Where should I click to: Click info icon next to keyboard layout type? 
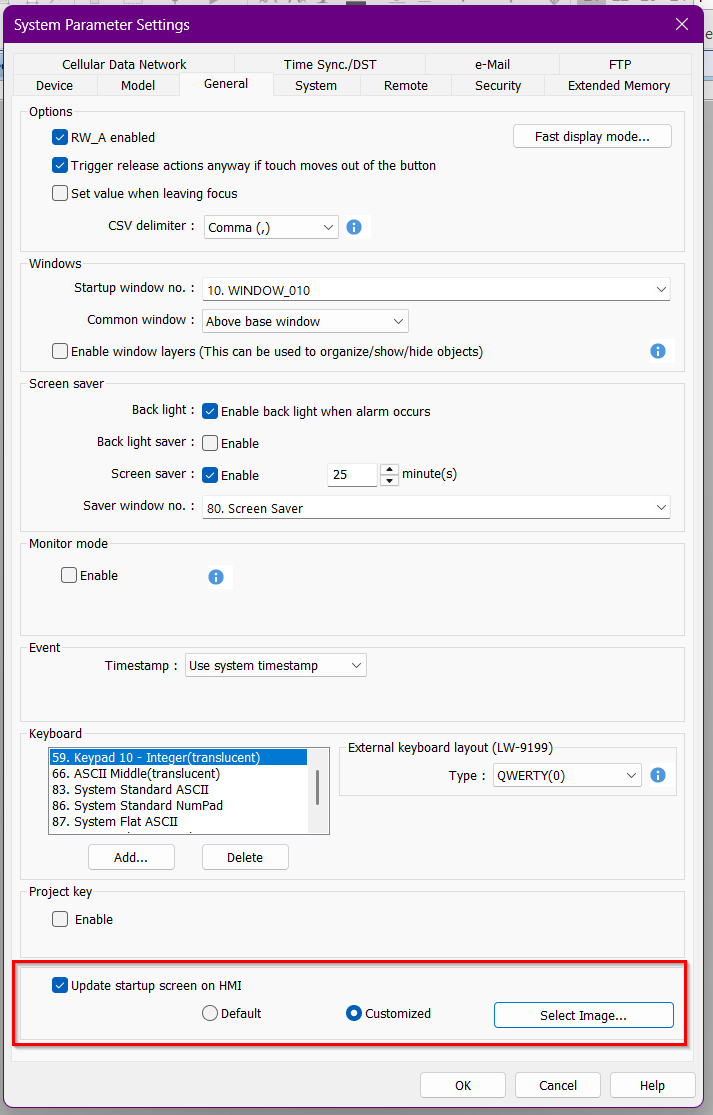657,775
